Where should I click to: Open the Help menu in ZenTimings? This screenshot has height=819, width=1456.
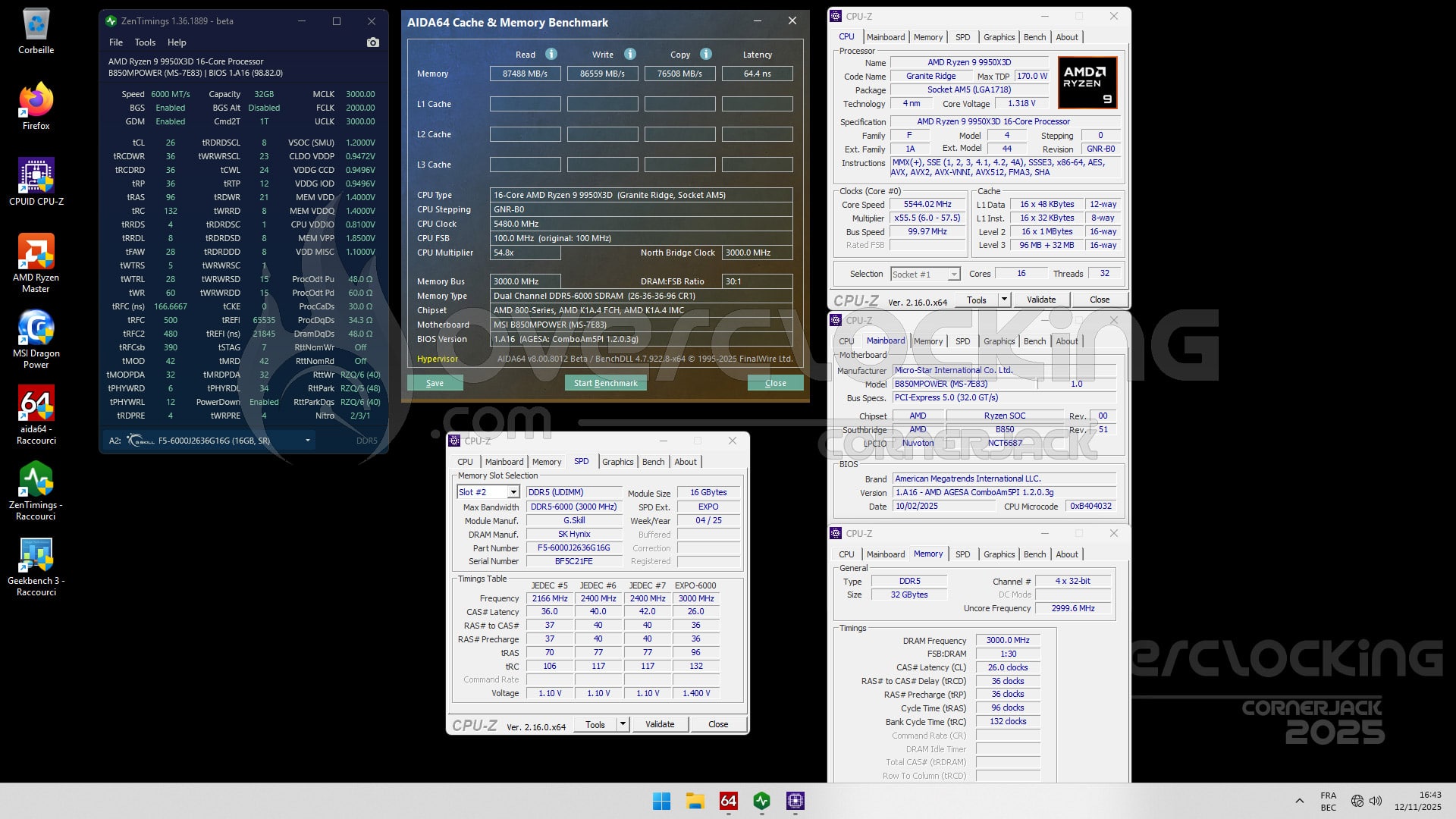click(177, 42)
